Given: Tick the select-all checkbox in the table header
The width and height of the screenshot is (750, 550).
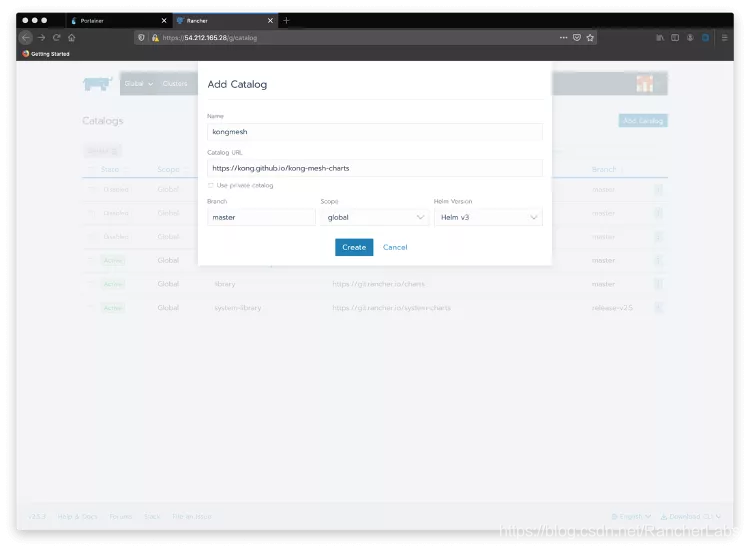Looking at the screenshot, I should [x=91, y=169].
